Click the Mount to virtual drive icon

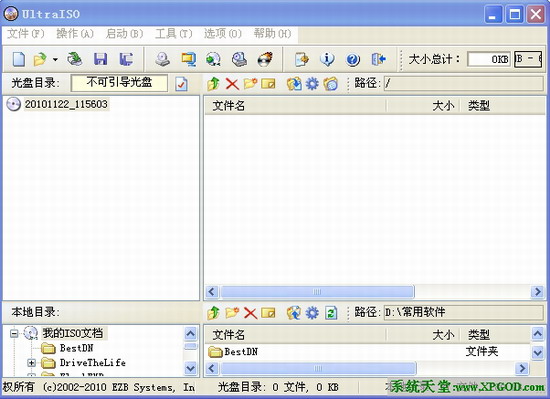[x=239, y=59]
